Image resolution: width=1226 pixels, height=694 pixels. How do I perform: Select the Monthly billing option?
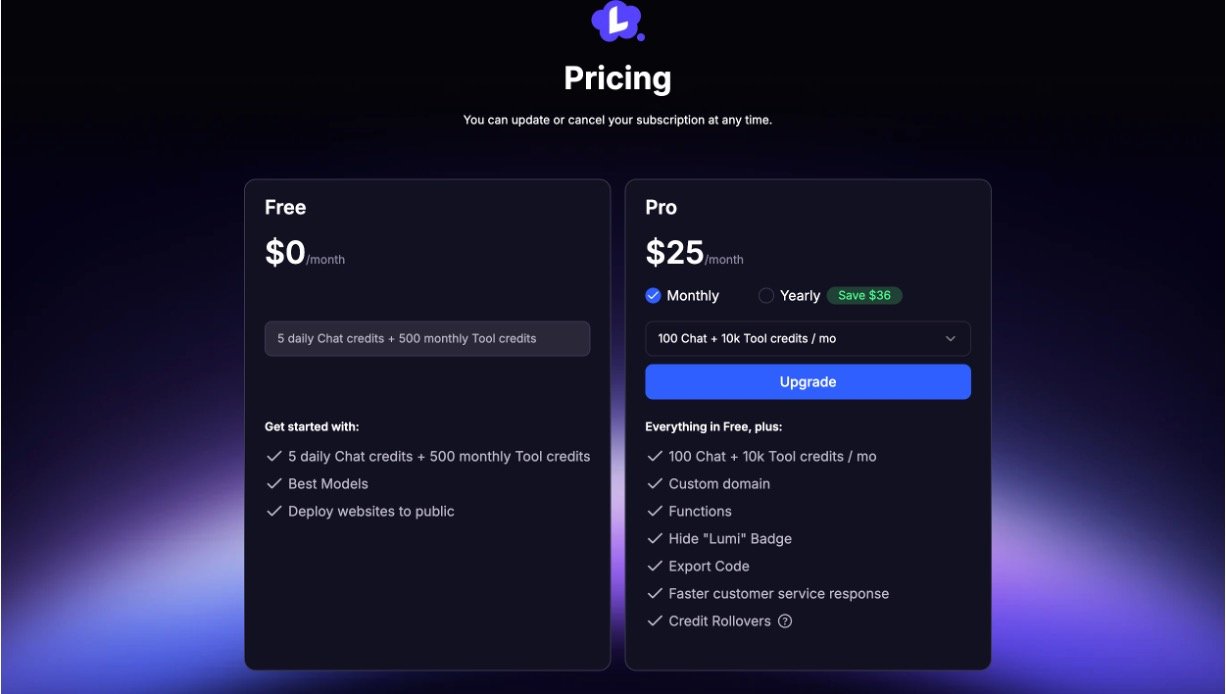pos(654,296)
